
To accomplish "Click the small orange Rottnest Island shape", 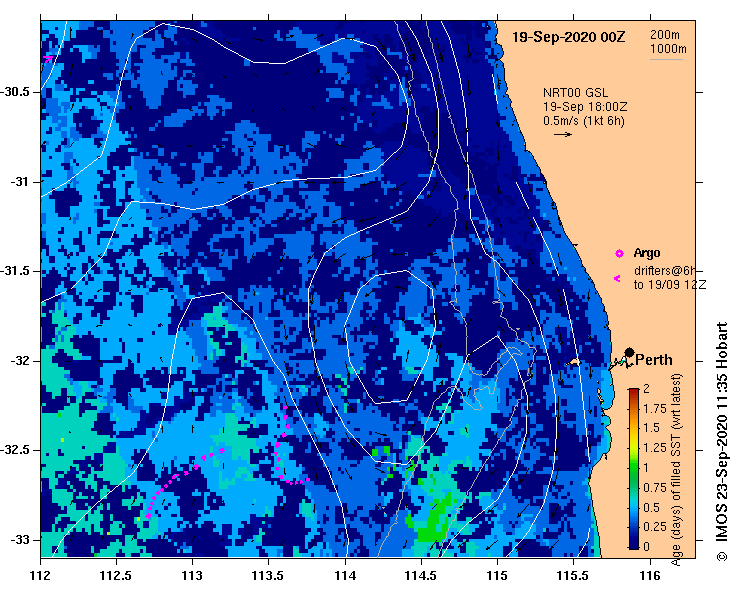I will coord(574,362).
